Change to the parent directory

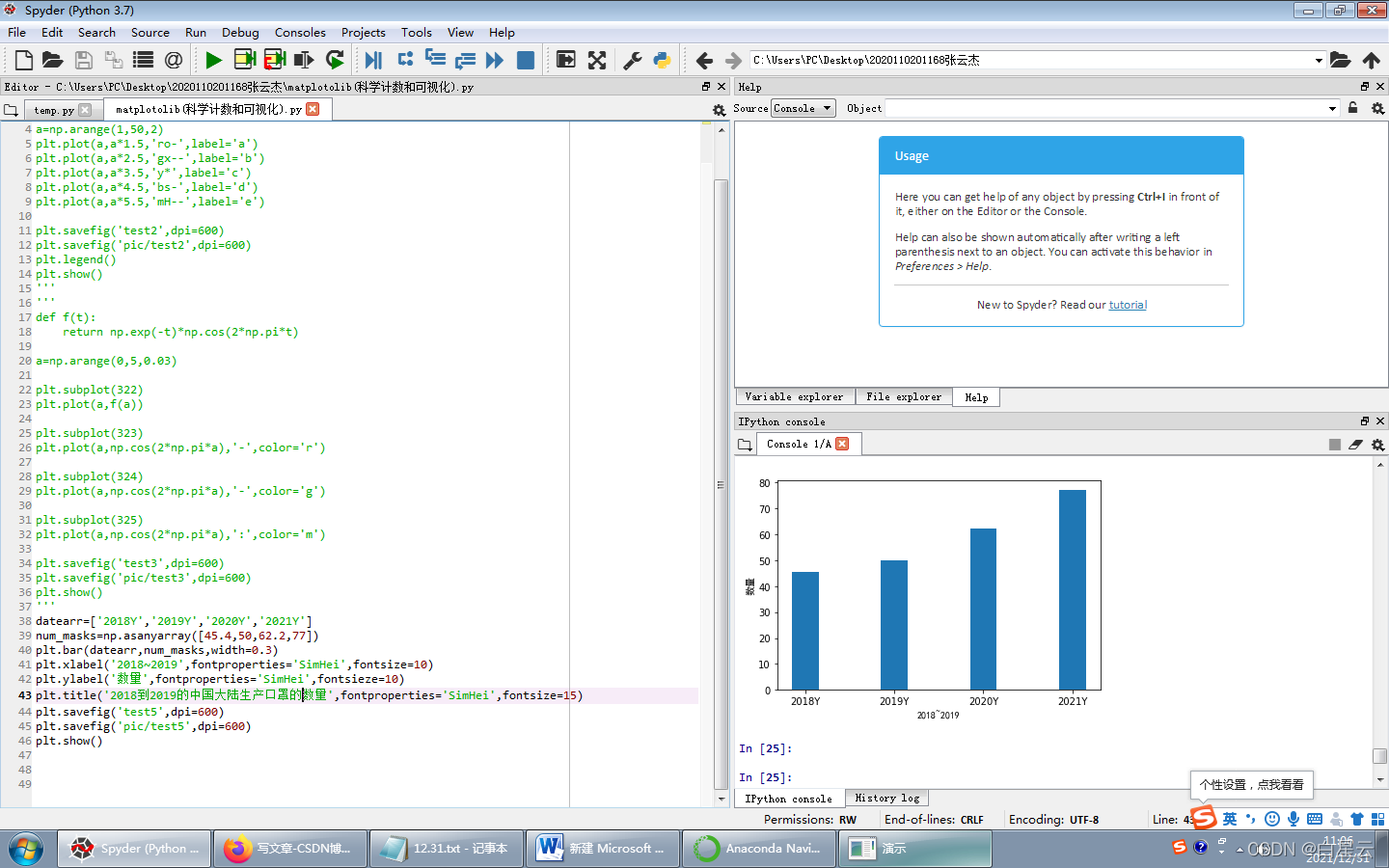(1372, 60)
